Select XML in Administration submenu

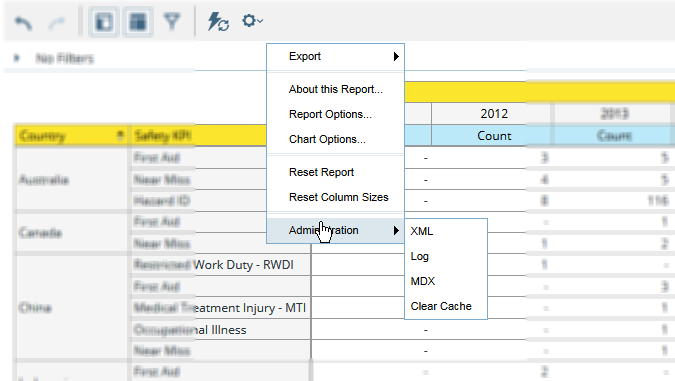[446, 231]
